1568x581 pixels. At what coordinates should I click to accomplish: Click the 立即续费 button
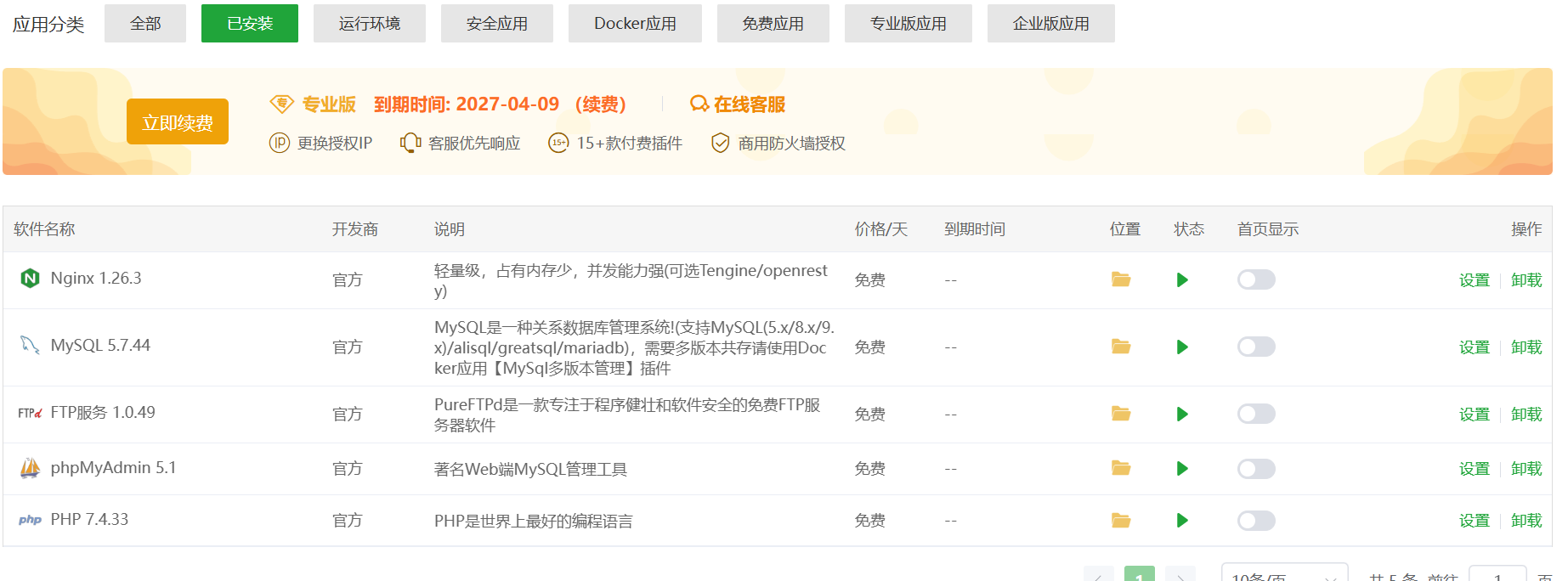coord(178,121)
